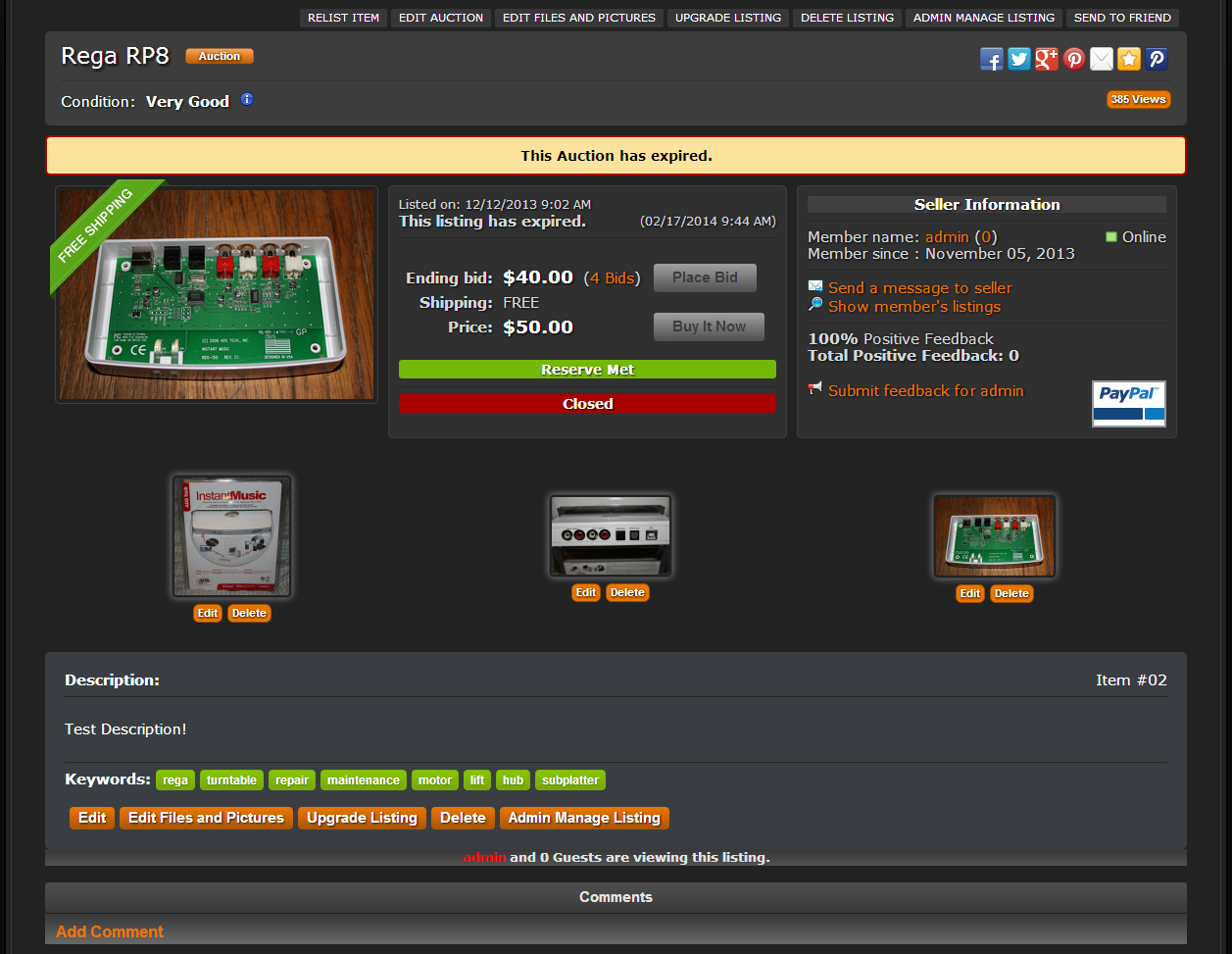
Task: Click the Rega RP8 listing title
Action: [115, 56]
